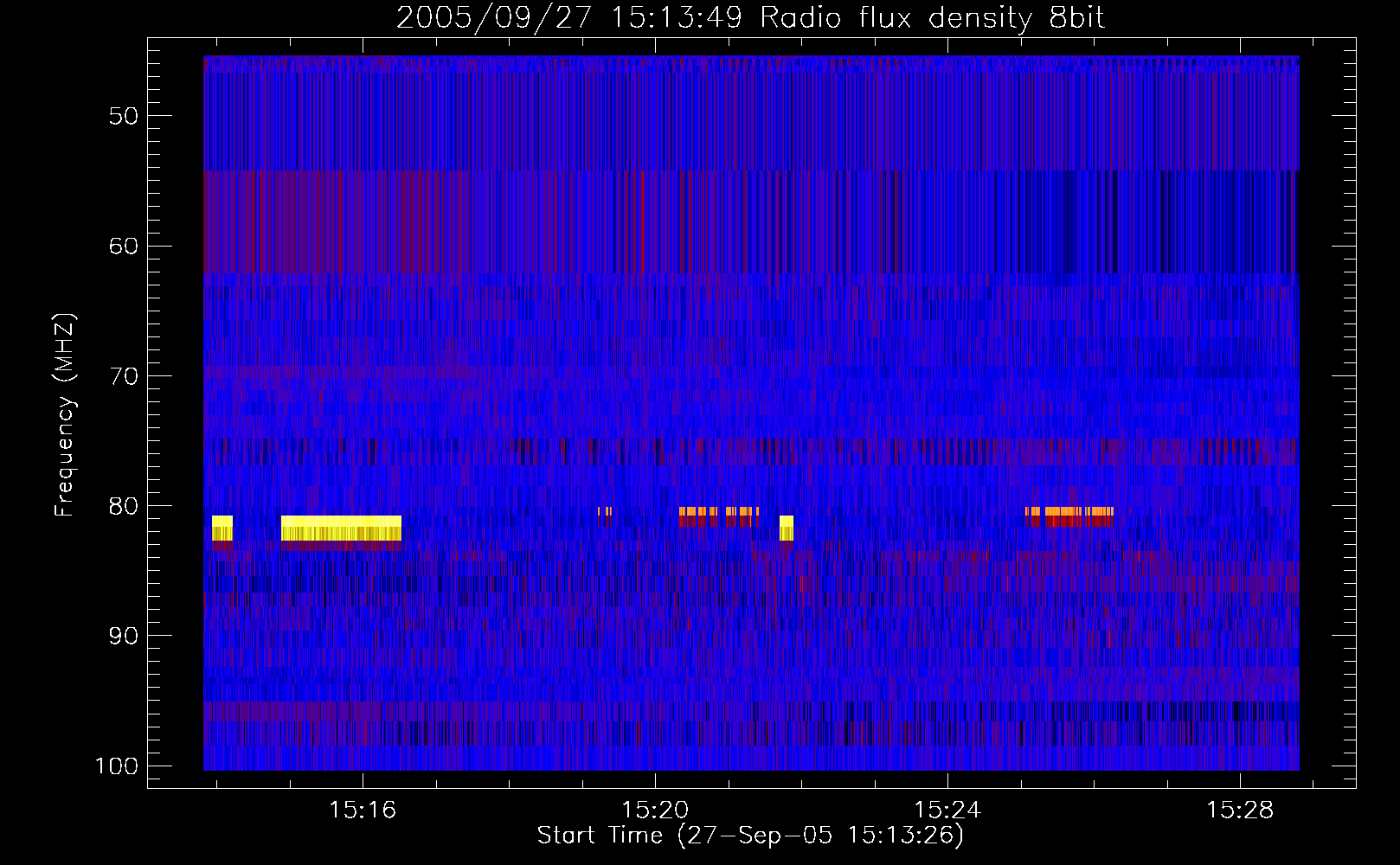Click the 60 tick label on the frequency axis

[x=124, y=246]
